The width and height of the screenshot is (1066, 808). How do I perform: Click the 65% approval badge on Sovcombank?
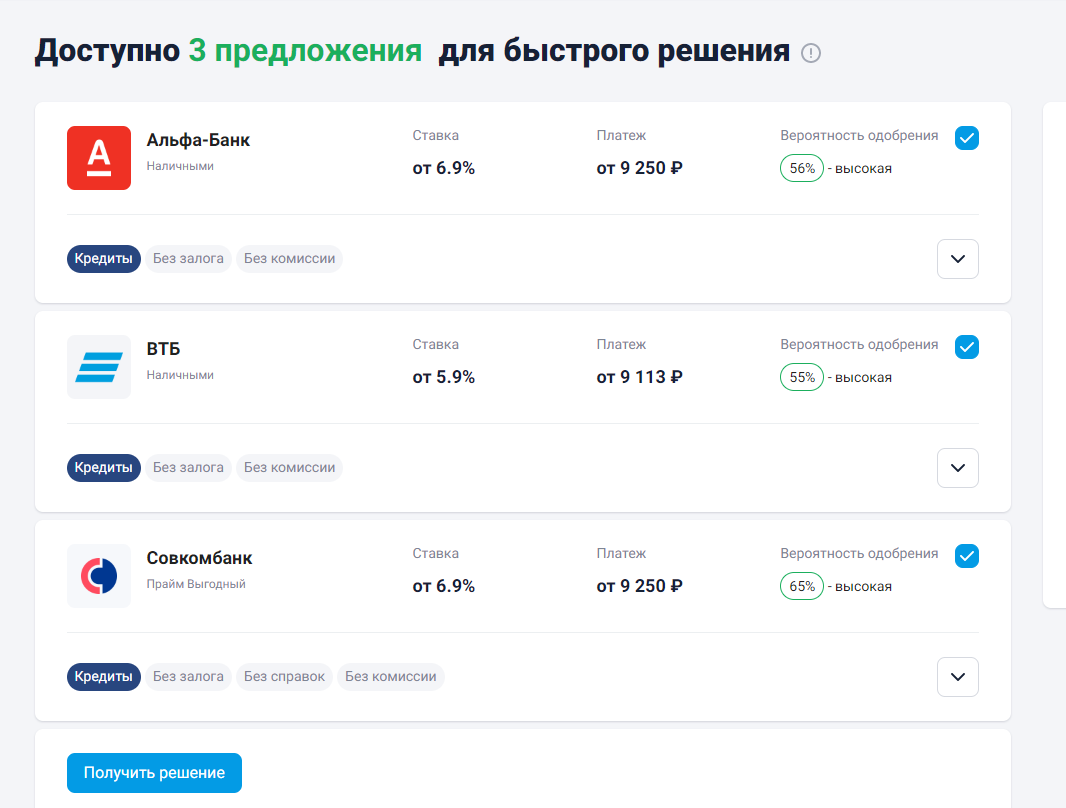point(801,586)
